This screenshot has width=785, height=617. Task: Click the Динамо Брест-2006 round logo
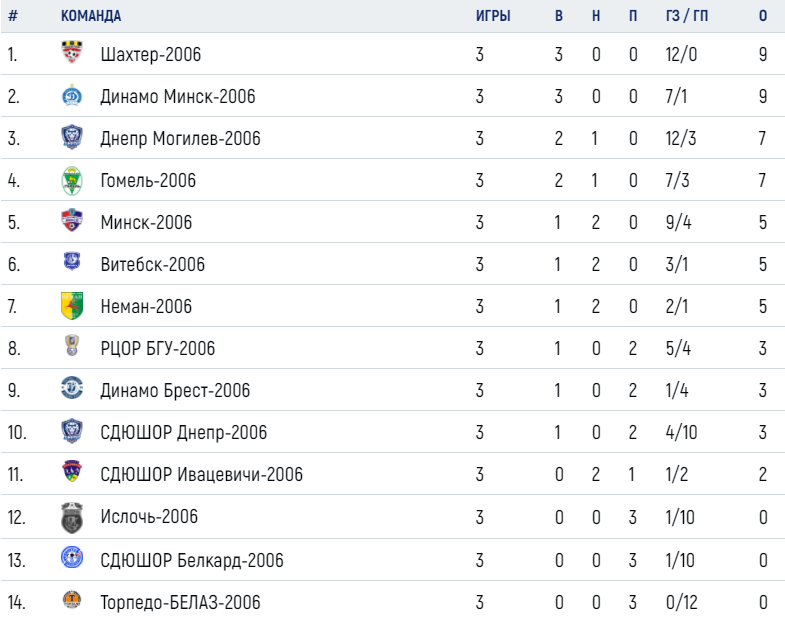72,388
